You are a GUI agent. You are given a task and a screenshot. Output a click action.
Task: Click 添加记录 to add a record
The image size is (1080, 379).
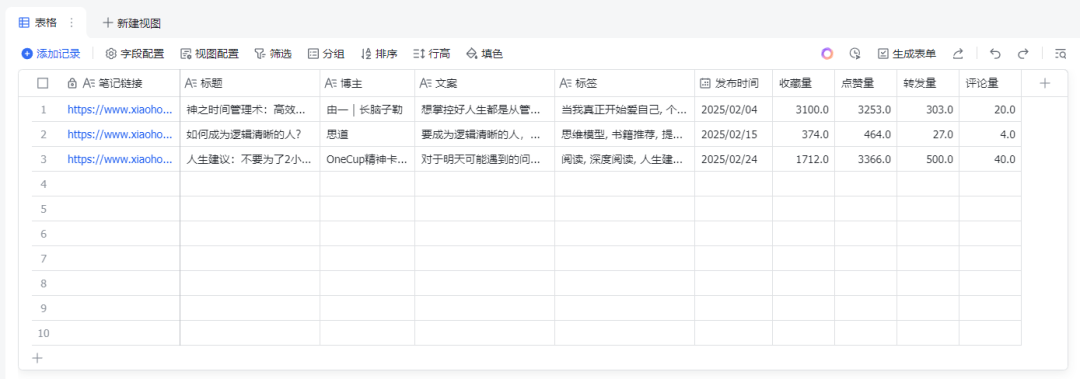[x=51, y=54]
